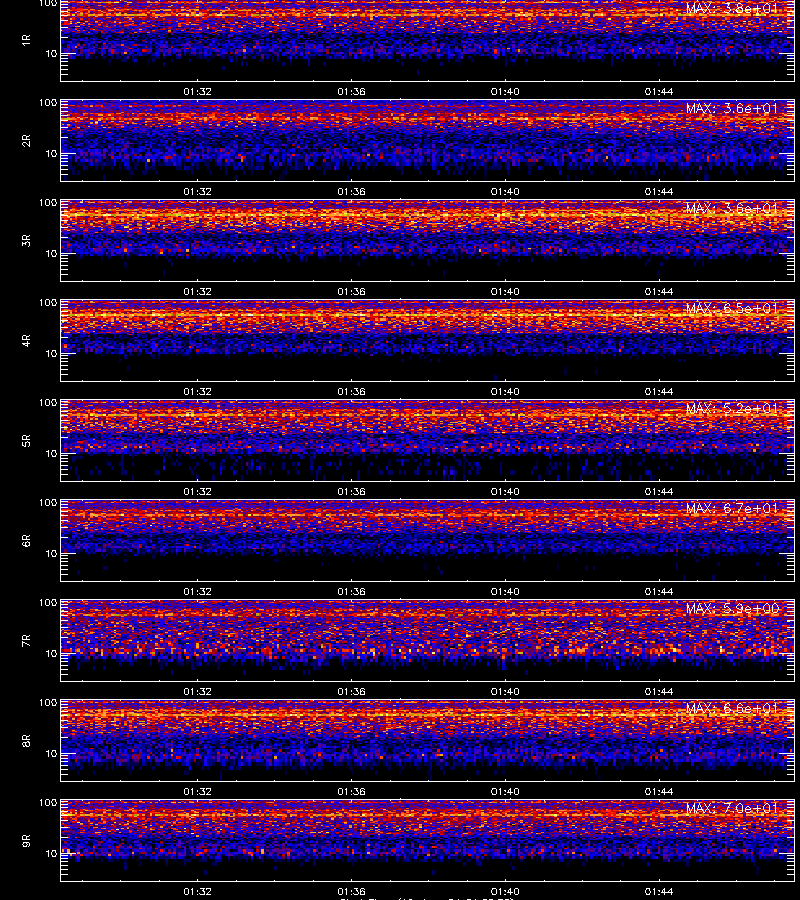The image size is (800, 900).
Task: Click inside the 9R spectrogram plot
Action: pos(428,840)
